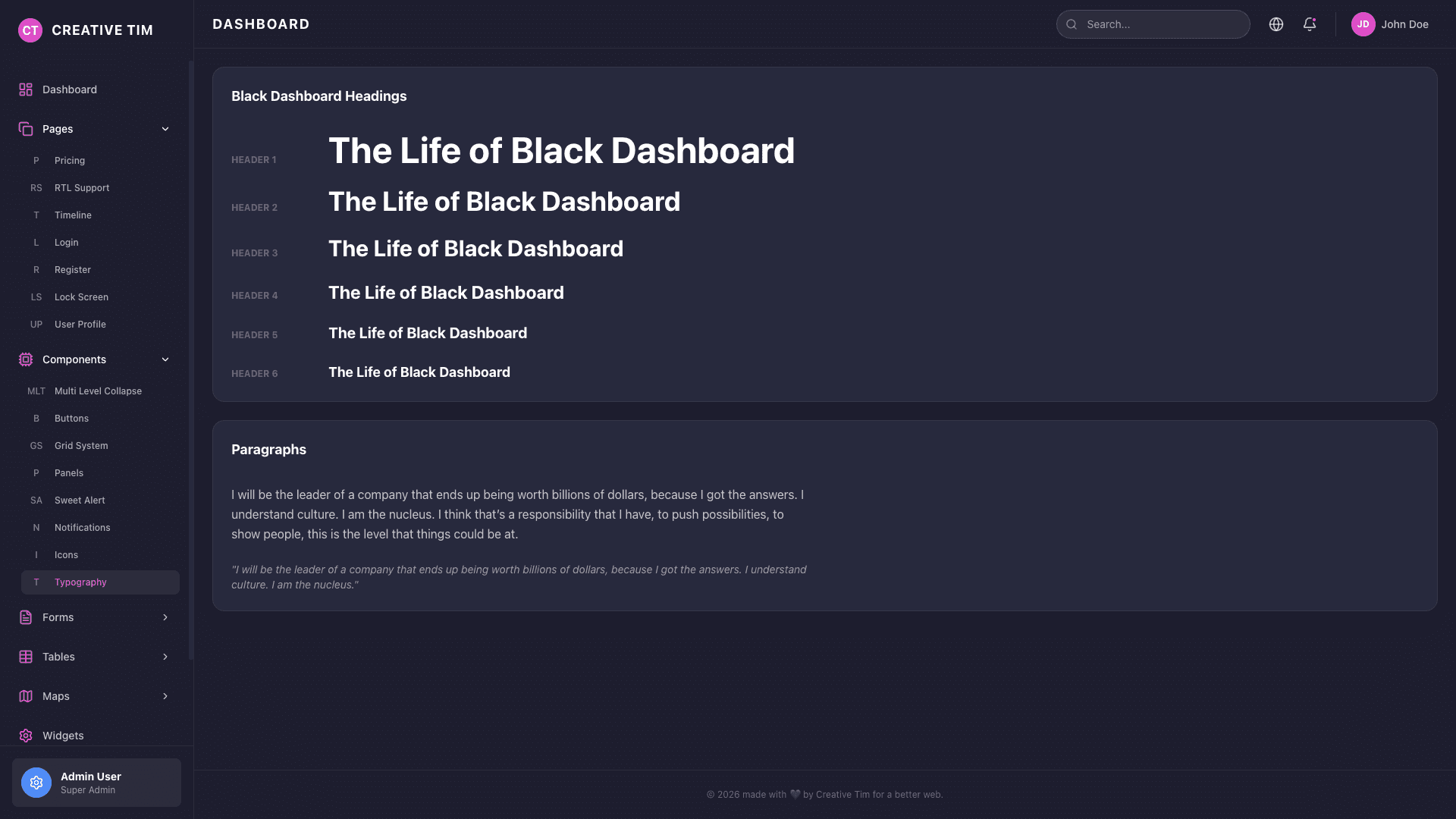Image resolution: width=1456 pixels, height=819 pixels.
Task: Open the Lock Screen page
Action: tap(81, 297)
